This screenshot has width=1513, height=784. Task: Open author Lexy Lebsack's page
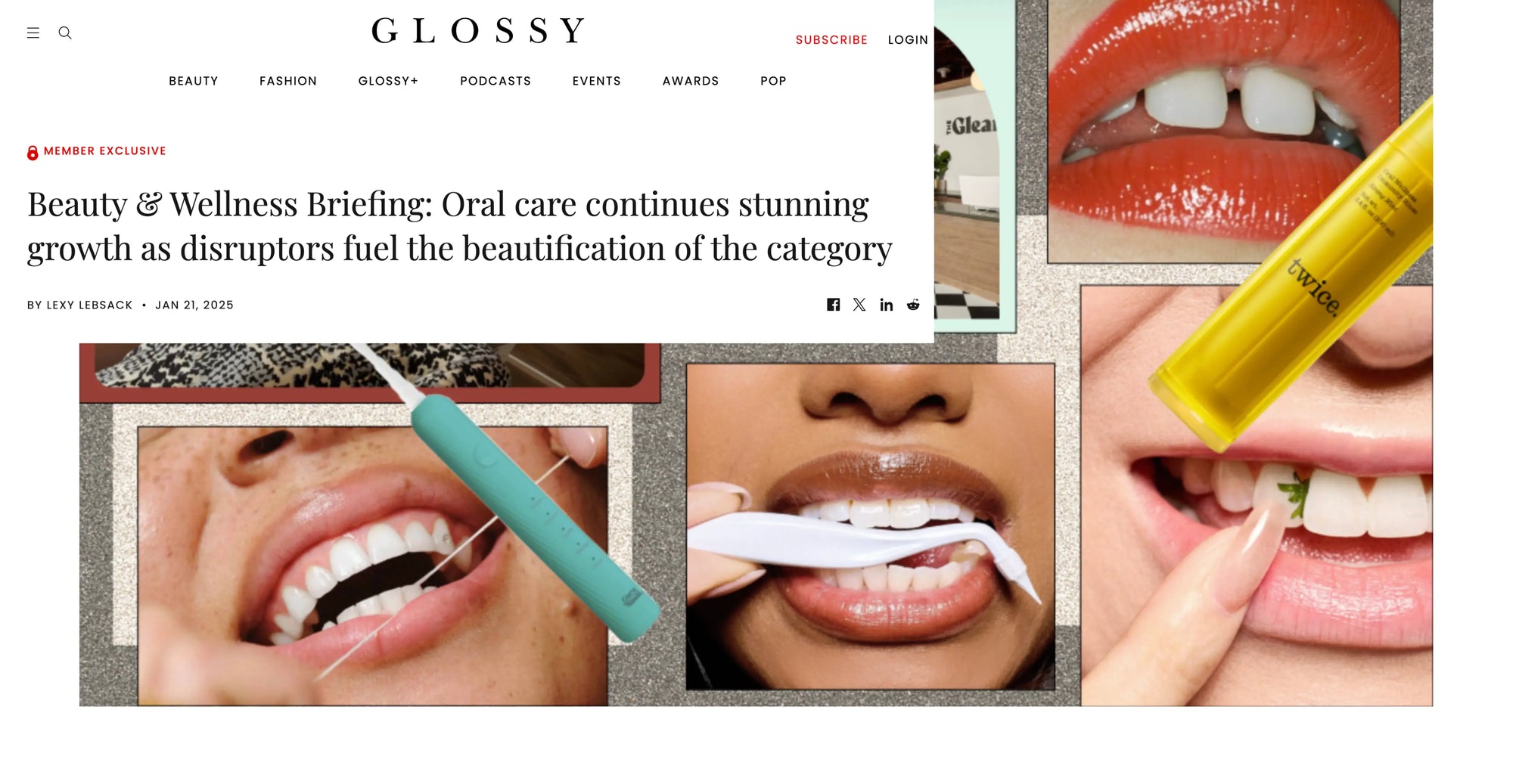click(x=89, y=305)
